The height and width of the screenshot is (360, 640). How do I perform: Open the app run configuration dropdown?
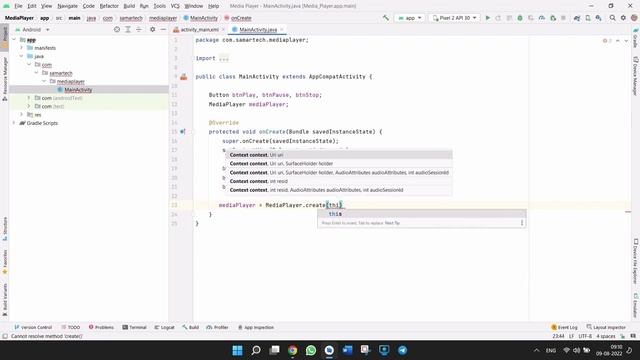[x=410, y=18]
